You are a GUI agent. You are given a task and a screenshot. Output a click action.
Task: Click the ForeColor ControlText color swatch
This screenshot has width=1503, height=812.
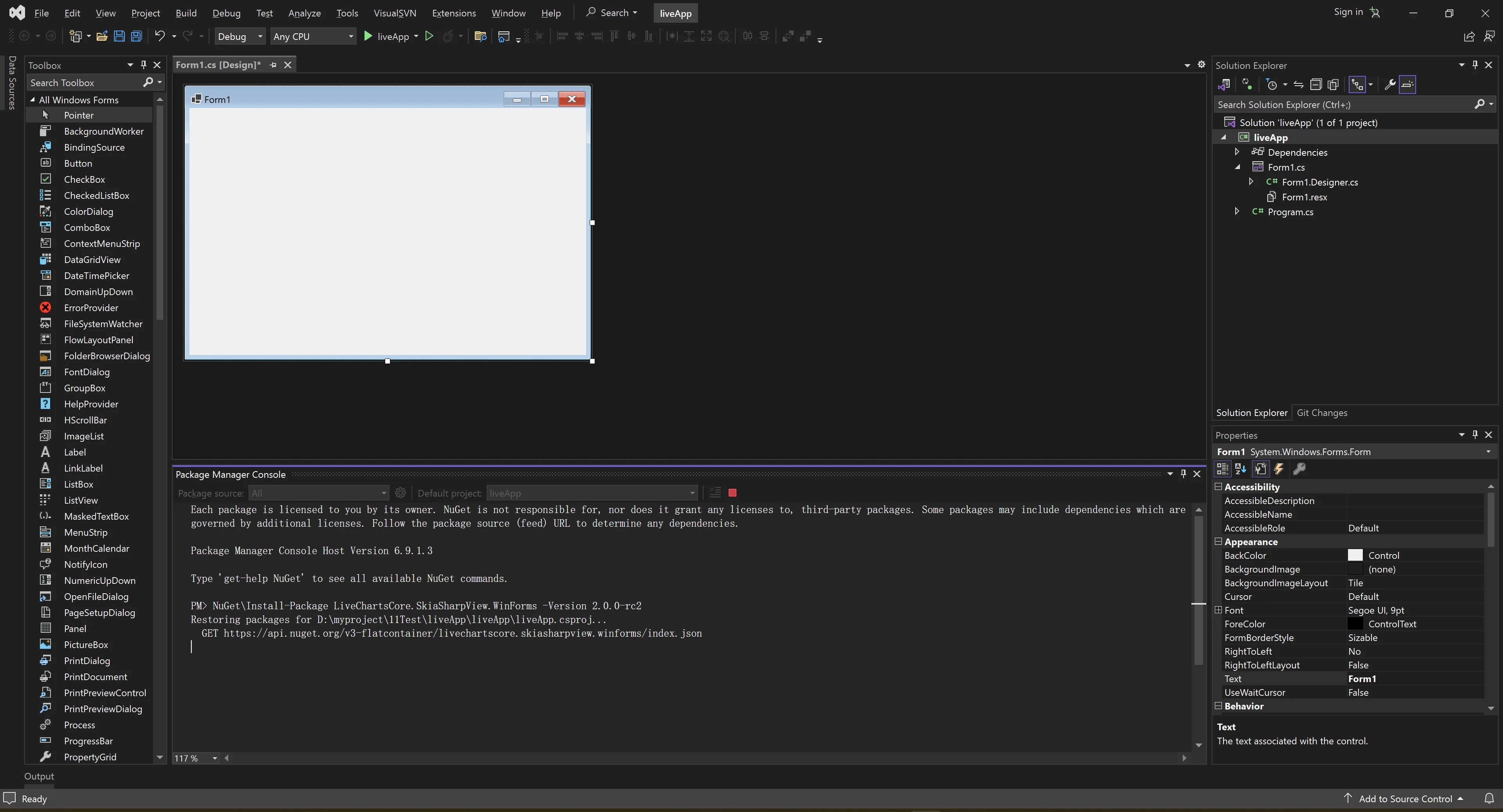coord(1355,624)
